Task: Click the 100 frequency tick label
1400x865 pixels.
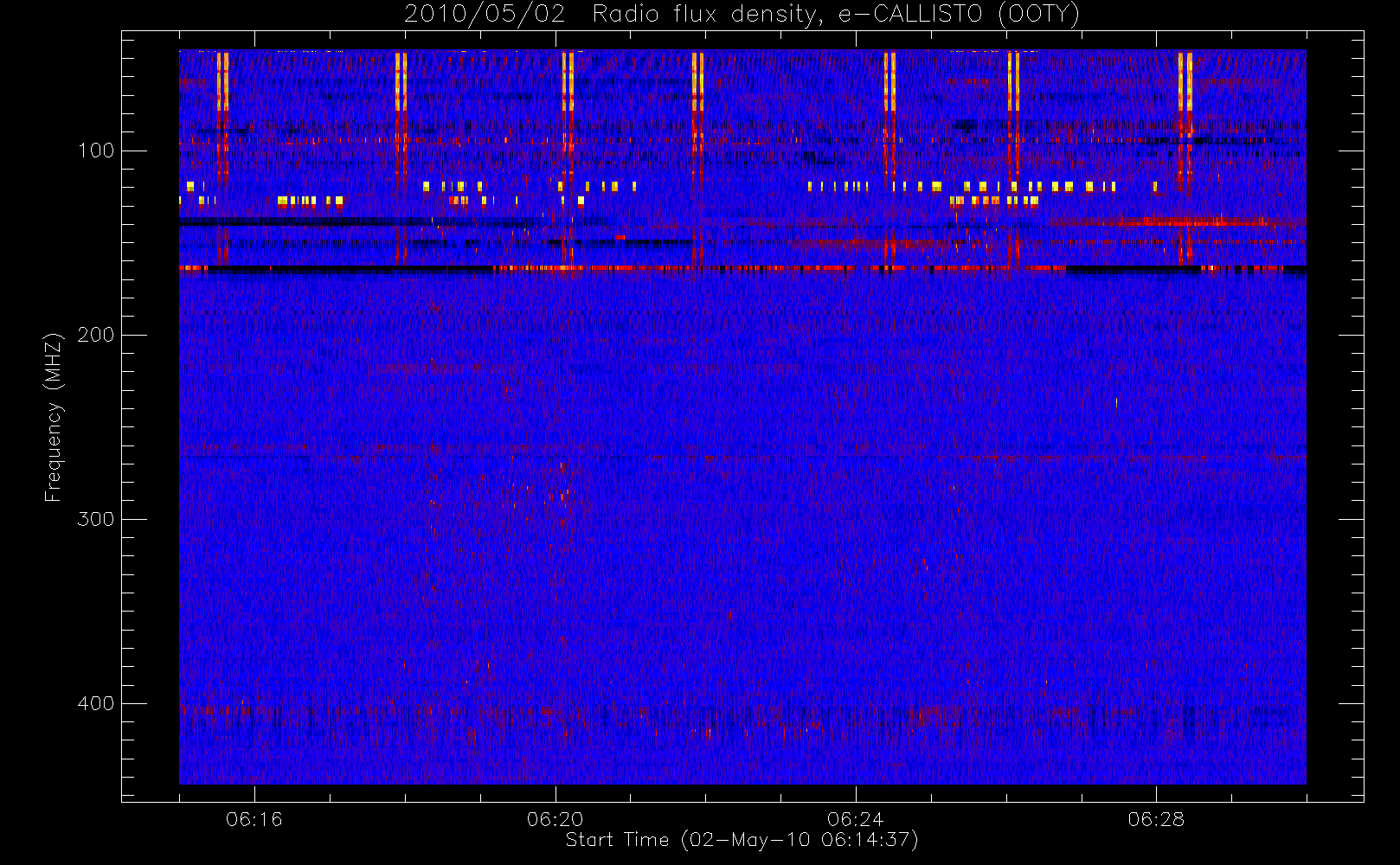Action: tap(96, 151)
